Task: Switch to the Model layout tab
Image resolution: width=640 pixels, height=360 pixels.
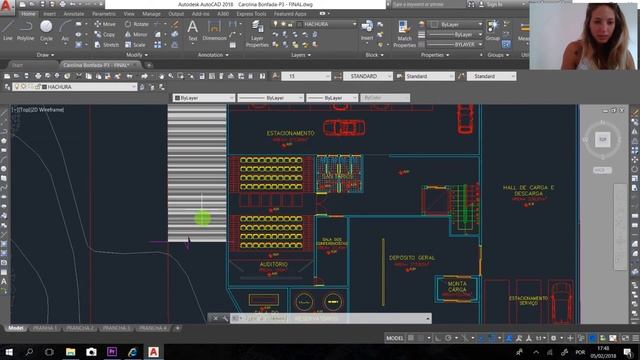Action: [x=16, y=328]
